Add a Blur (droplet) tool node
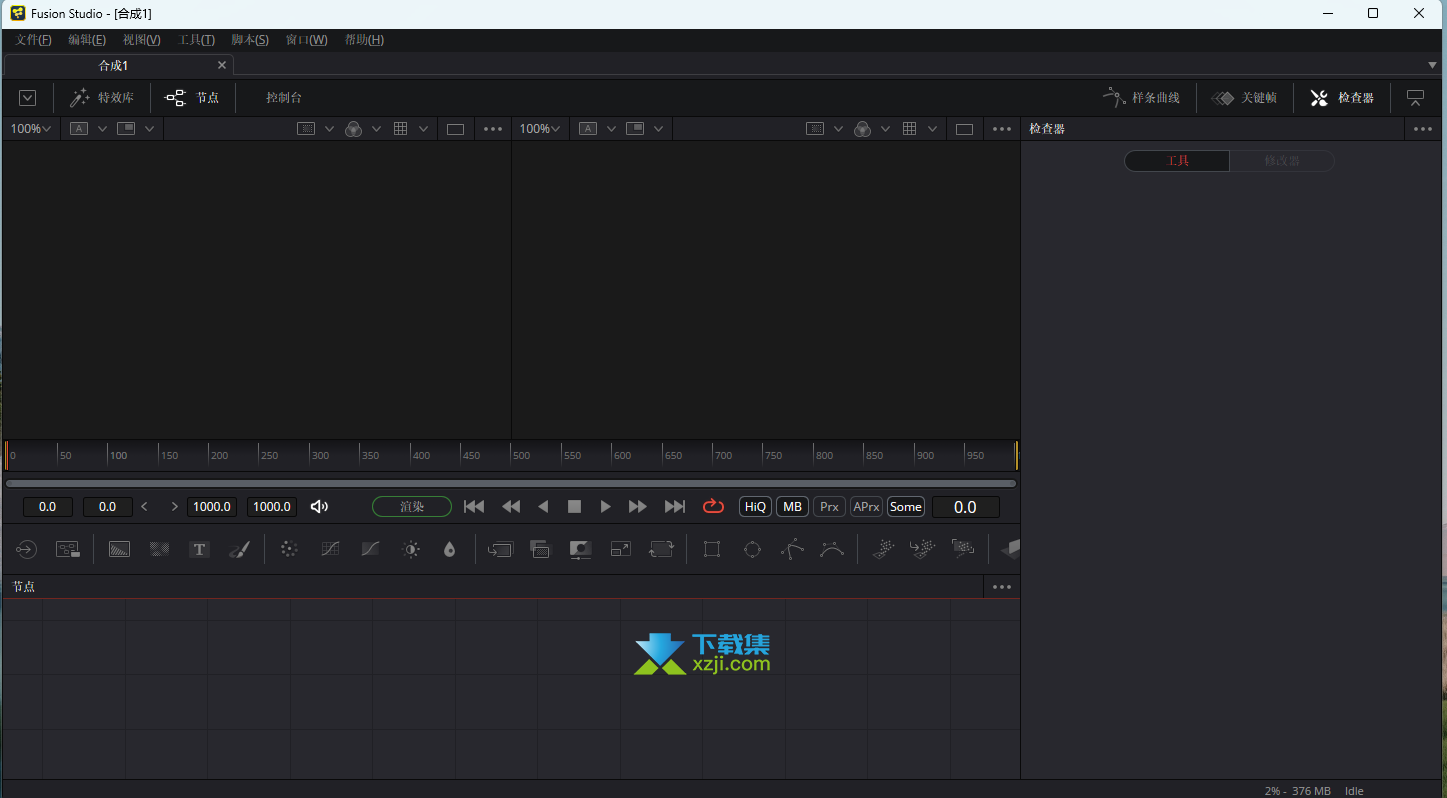The height and width of the screenshot is (798, 1447). [449, 549]
